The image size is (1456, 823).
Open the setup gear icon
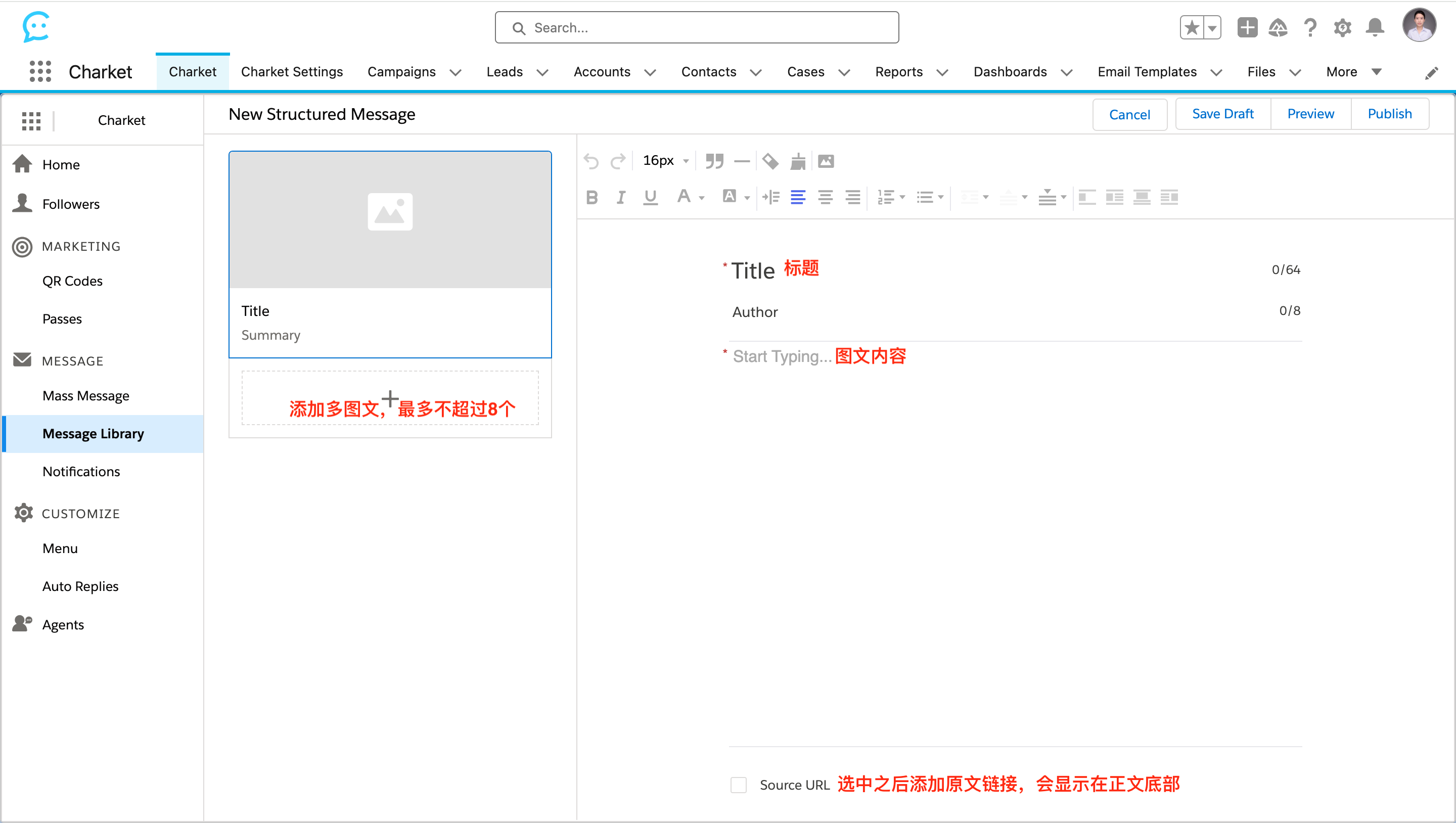[x=1342, y=27]
